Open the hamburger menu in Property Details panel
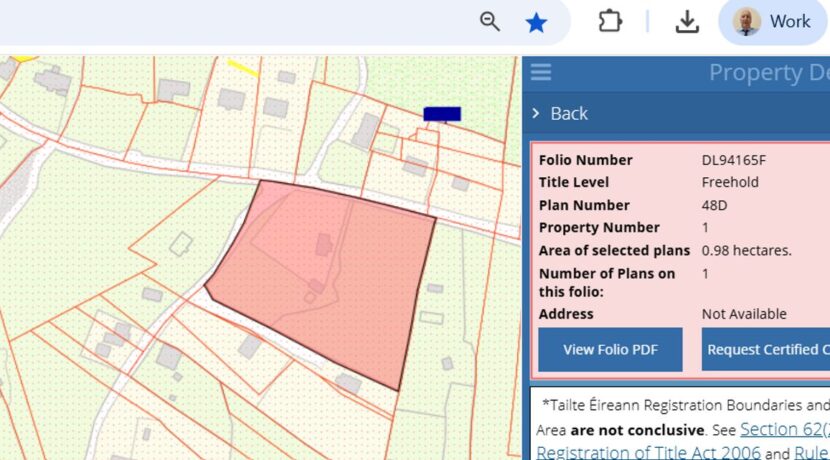This screenshot has width=830, height=460. (x=541, y=73)
